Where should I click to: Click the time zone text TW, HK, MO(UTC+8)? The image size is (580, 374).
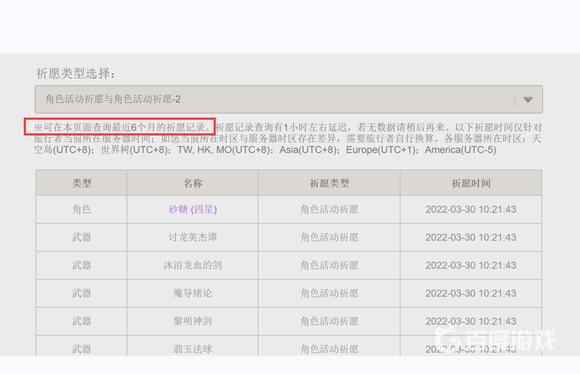(224, 150)
